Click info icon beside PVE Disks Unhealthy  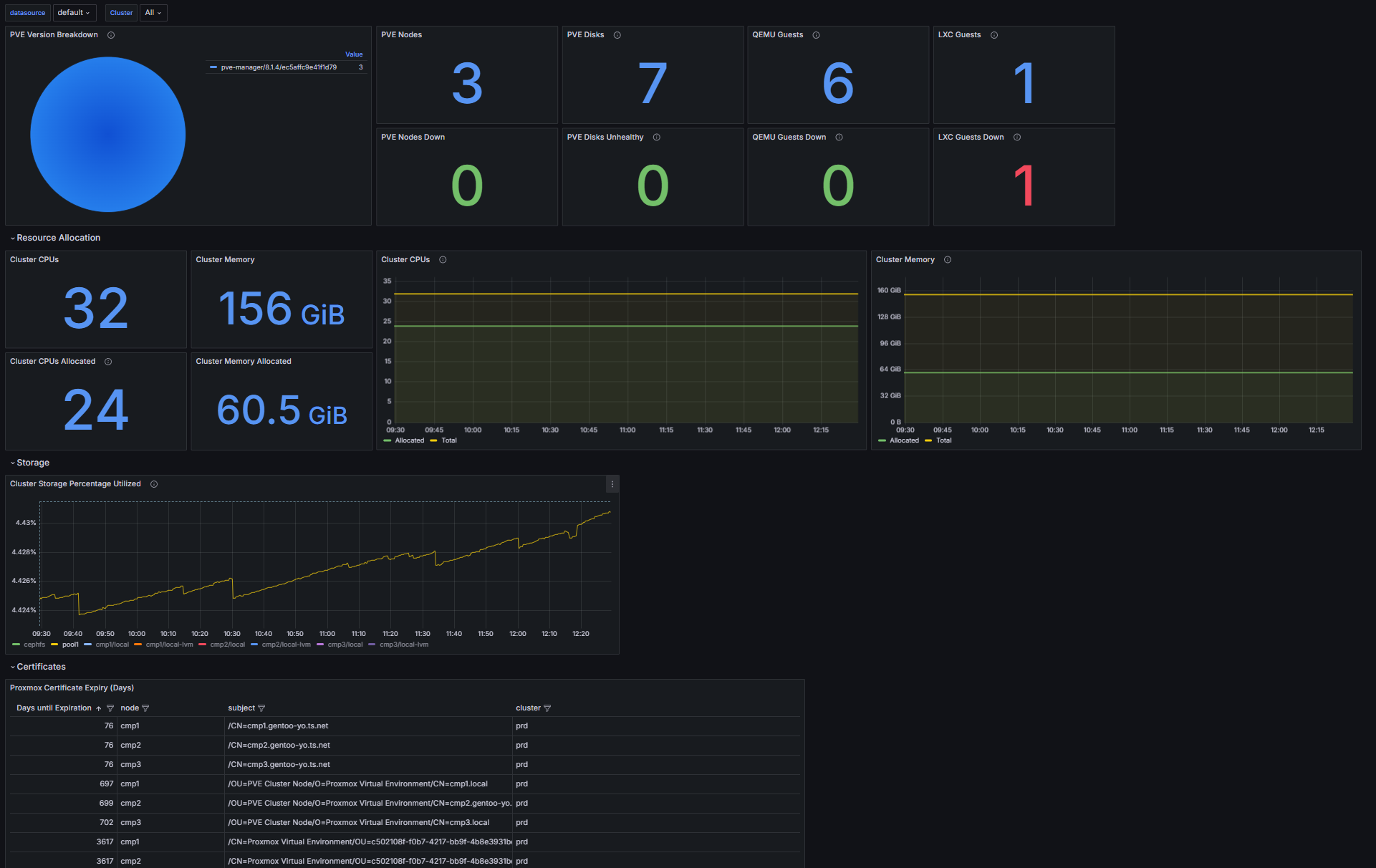(x=656, y=138)
